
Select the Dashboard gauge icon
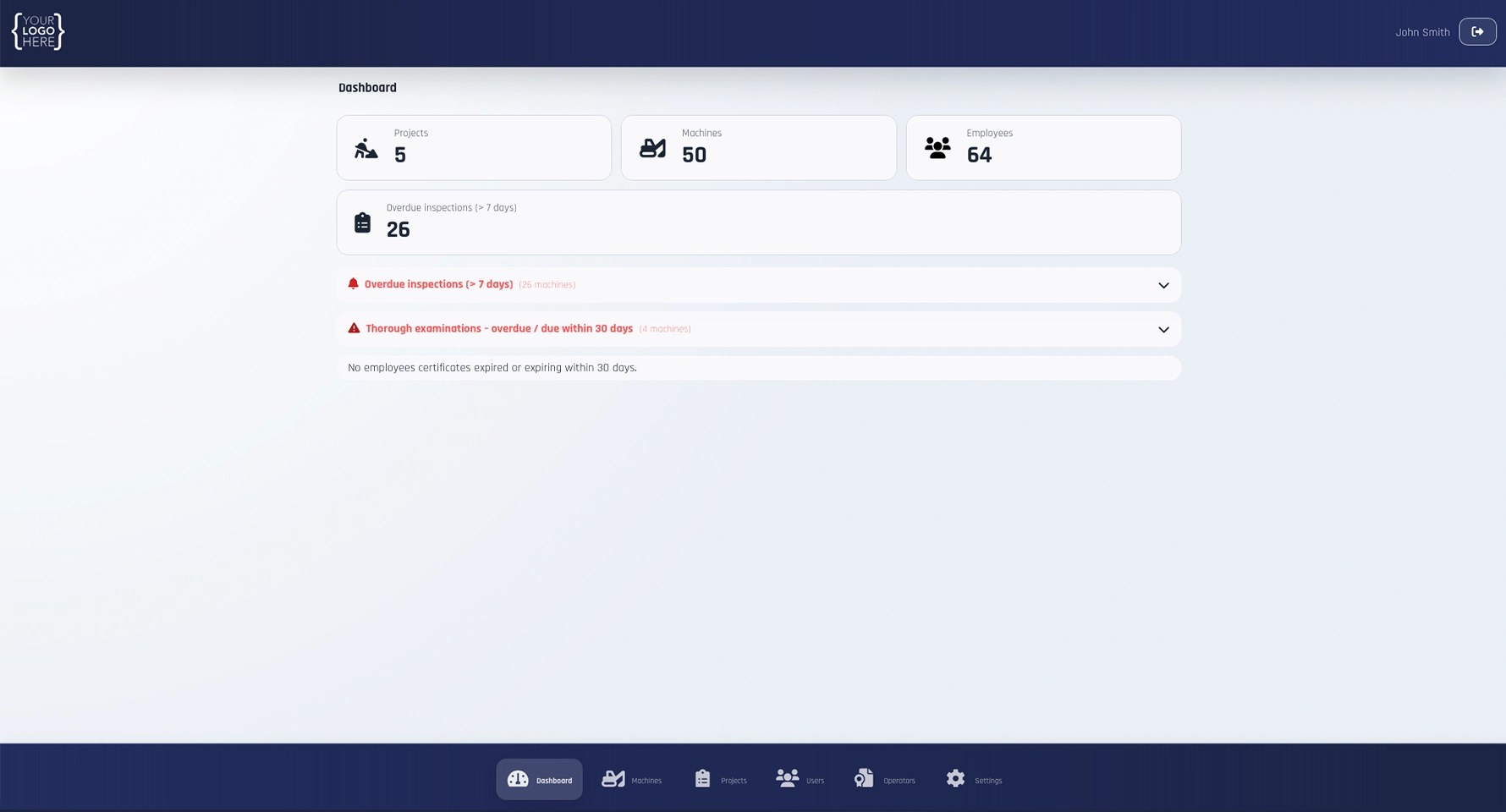517,778
